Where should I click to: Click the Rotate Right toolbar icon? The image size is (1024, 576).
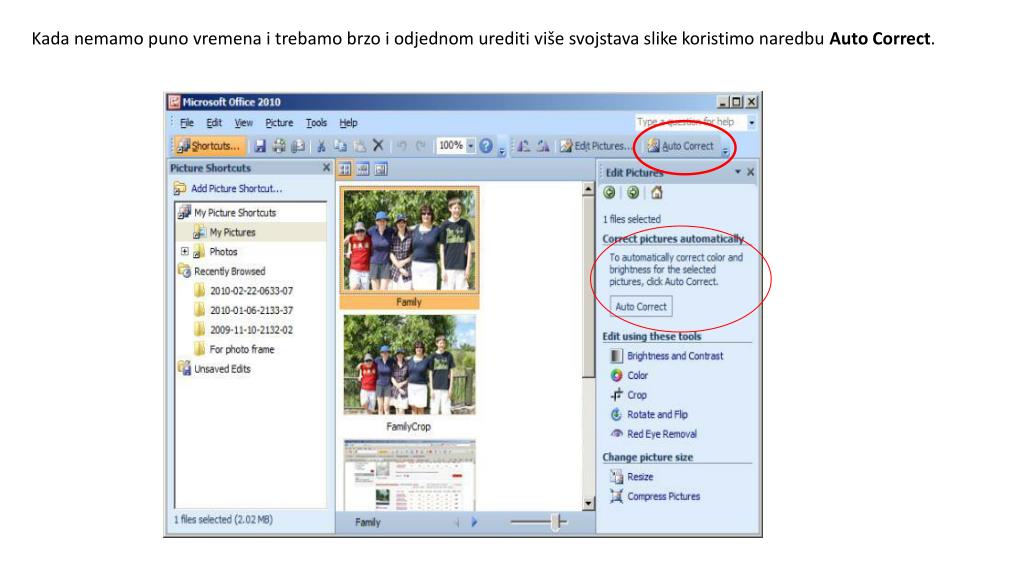543,146
